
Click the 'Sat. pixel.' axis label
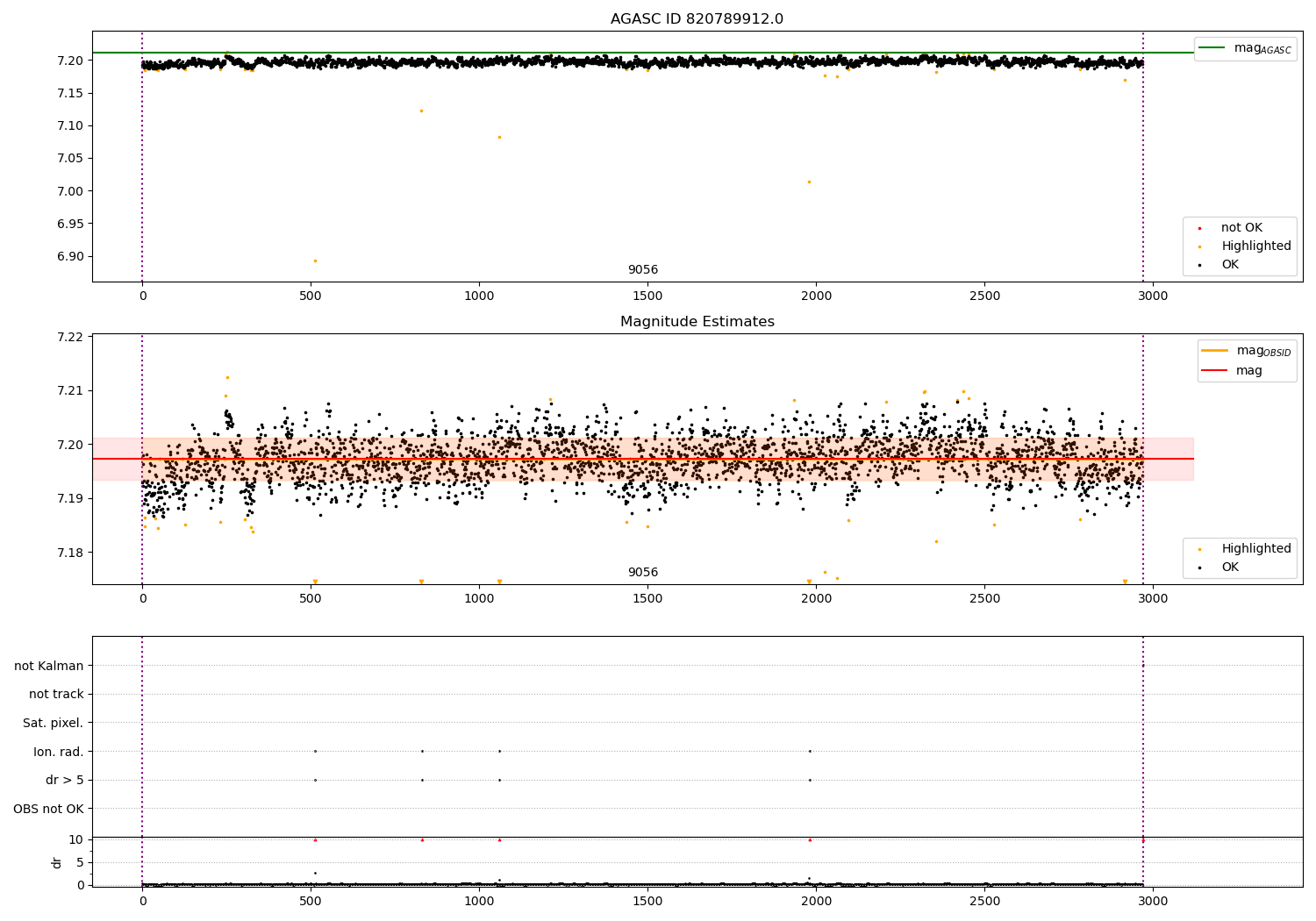[x=54, y=724]
